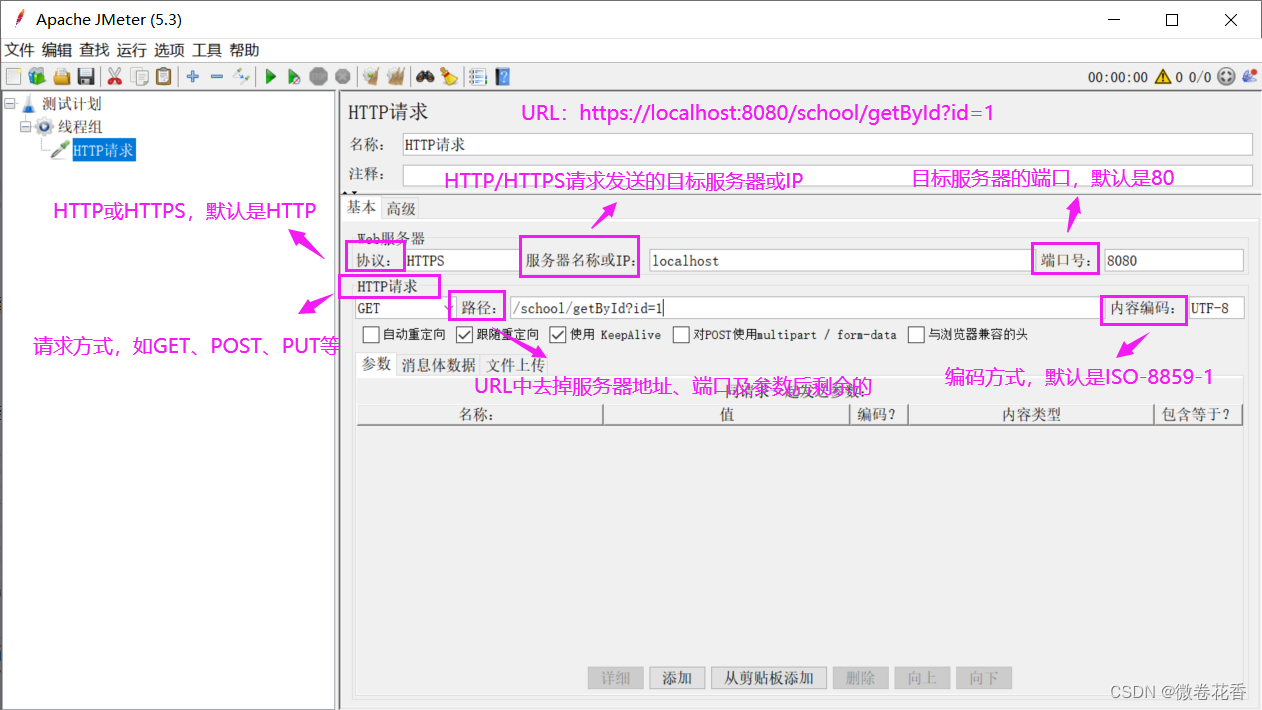Click the 值 column header
This screenshot has height=710, width=1262.
pyautogui.click(x=727, y=414)
